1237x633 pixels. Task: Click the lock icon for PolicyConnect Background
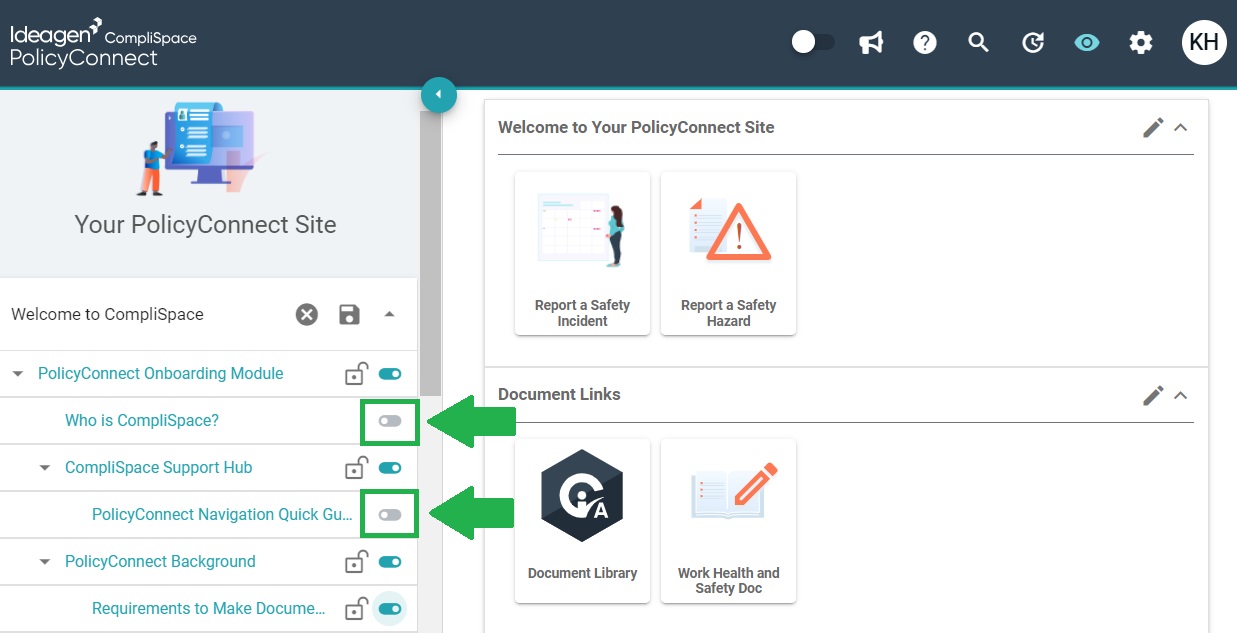(x=356, y=562)
